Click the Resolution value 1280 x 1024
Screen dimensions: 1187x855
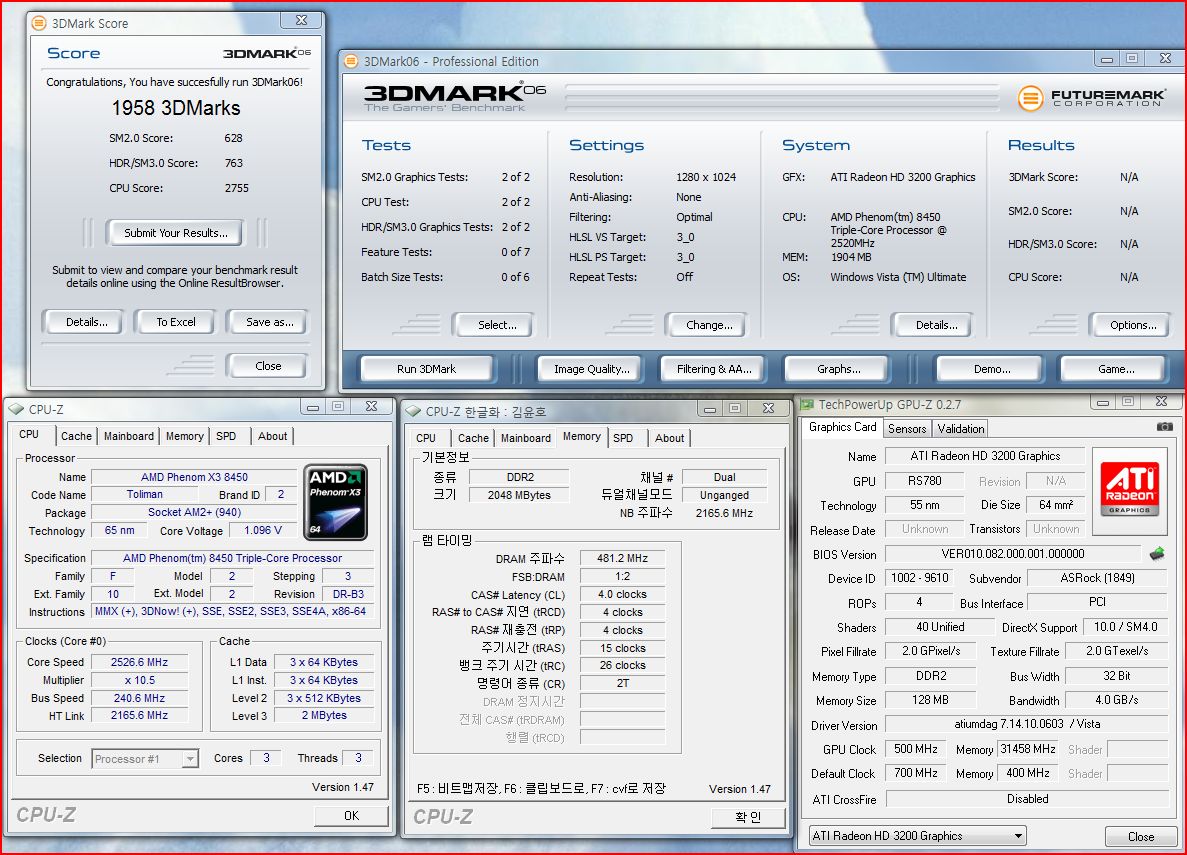tap(706, 177)
